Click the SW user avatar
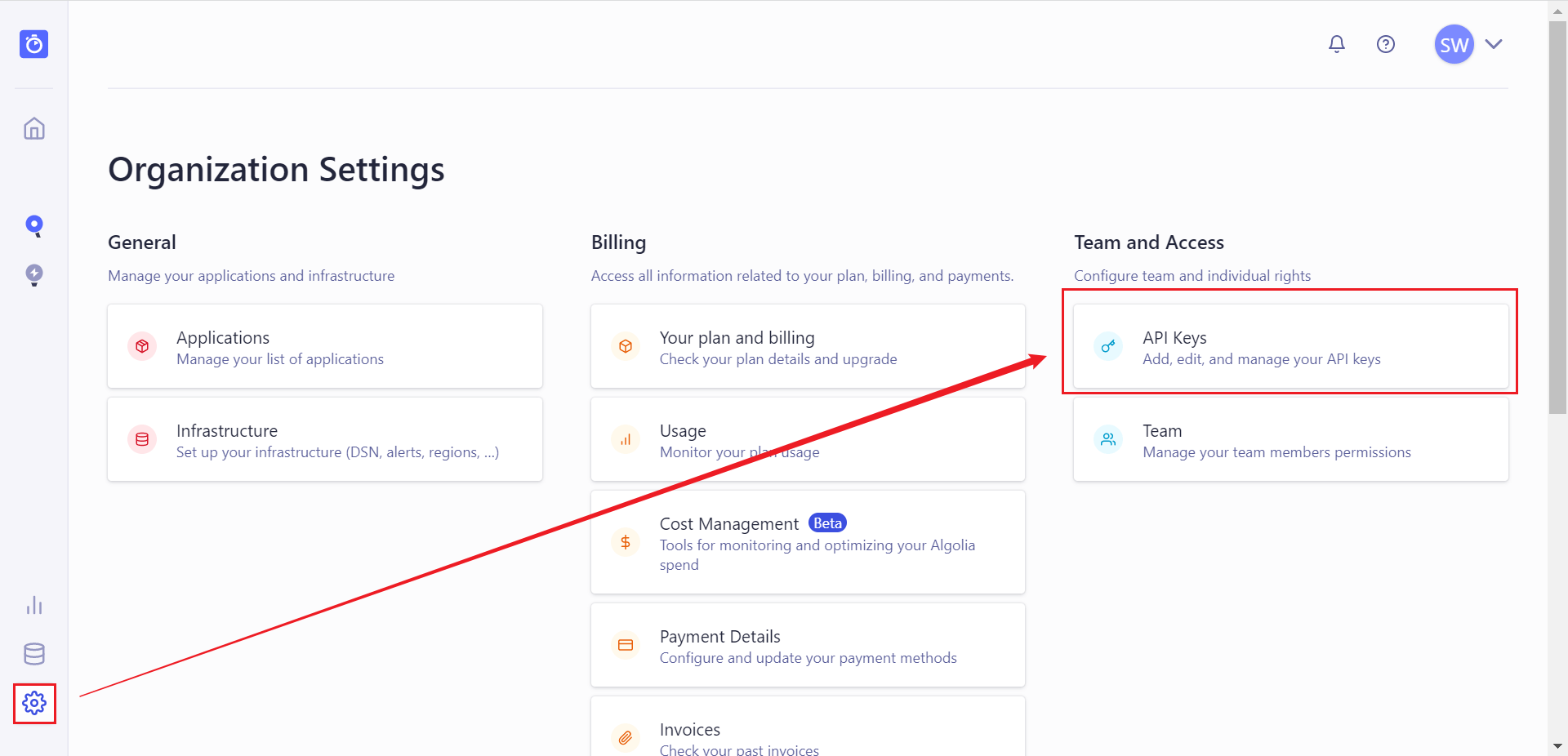 [x=1454, y=44]
